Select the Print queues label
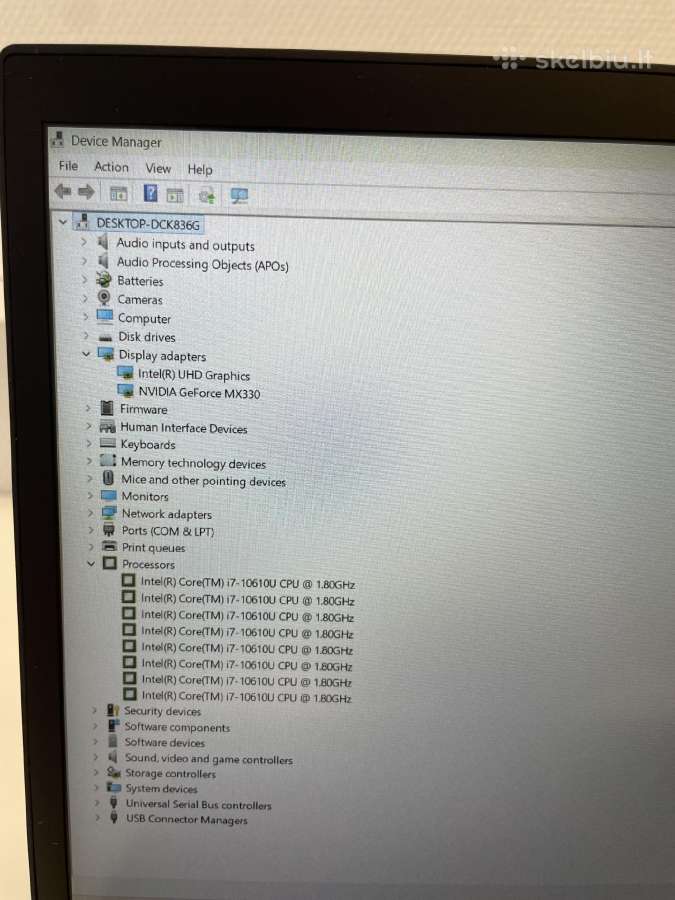The height and width of the screenshot is (900, 675). click(153, 548)
